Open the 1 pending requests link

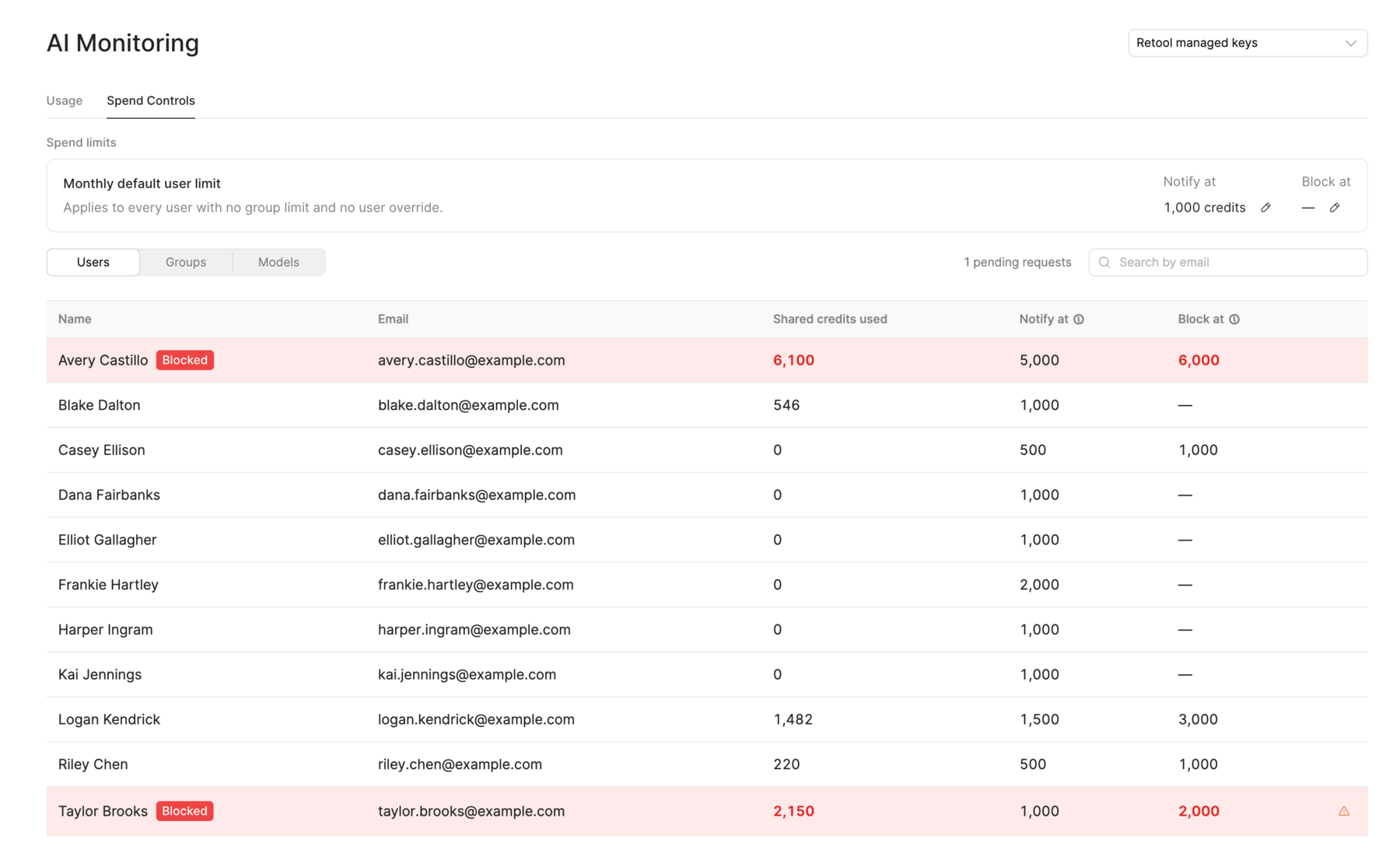pyautogui.click(x=1017, y=262)
